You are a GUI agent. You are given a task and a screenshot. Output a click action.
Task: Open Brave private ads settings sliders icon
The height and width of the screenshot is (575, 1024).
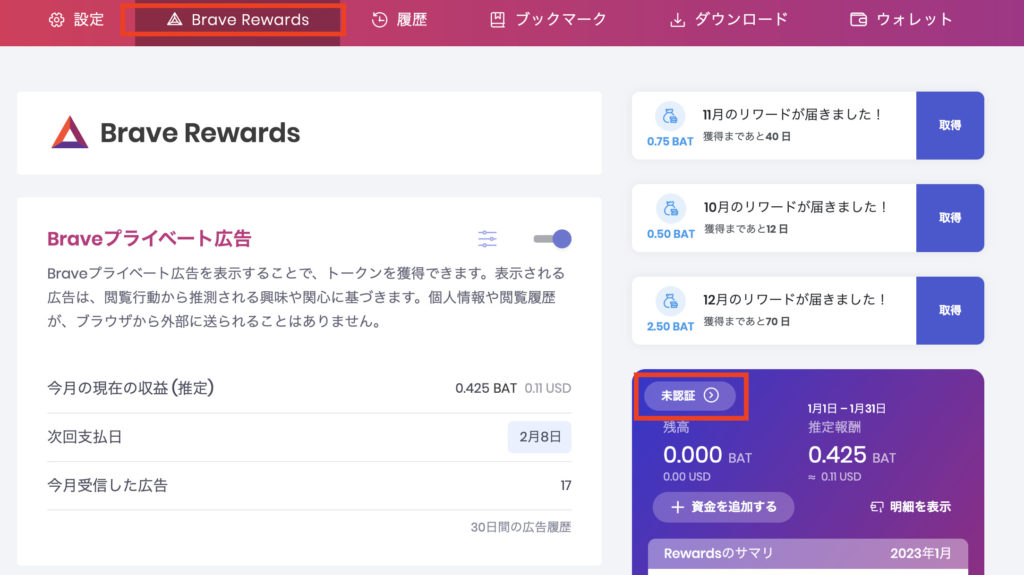[x=487, y=238]
